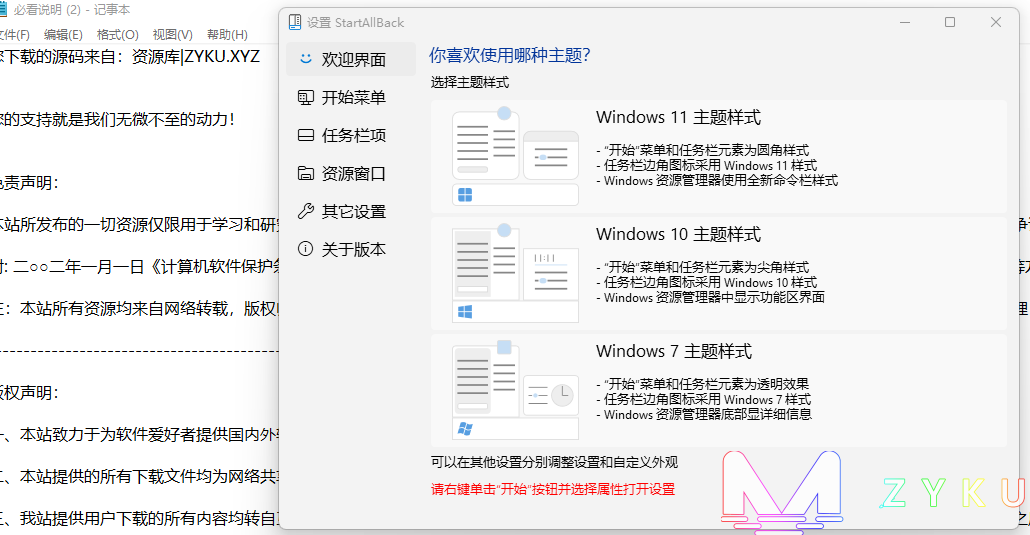Screen dimensions: 1030x535
Task: Click the red text 请右键单击"开始"按钮并选择属性打开设置
Action: [553, 490]
